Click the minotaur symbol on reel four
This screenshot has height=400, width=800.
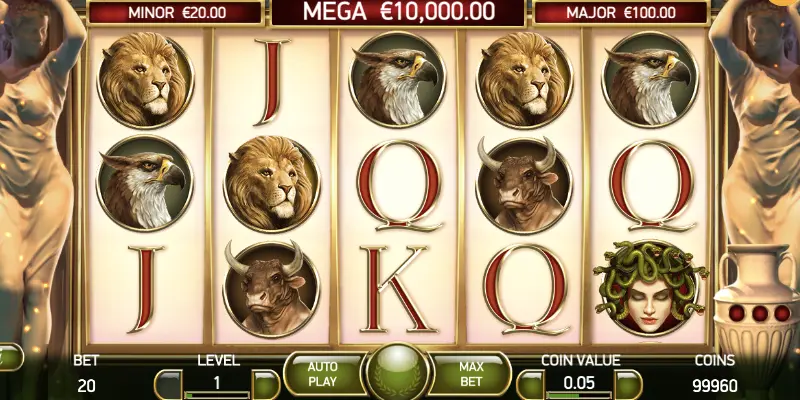click(x=524, y=185)
